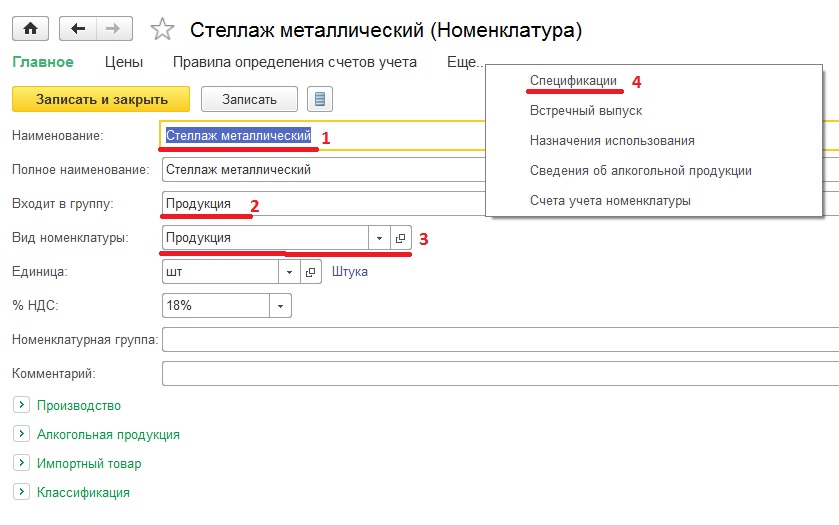Switch to the Цены tab

click(123, 62)
